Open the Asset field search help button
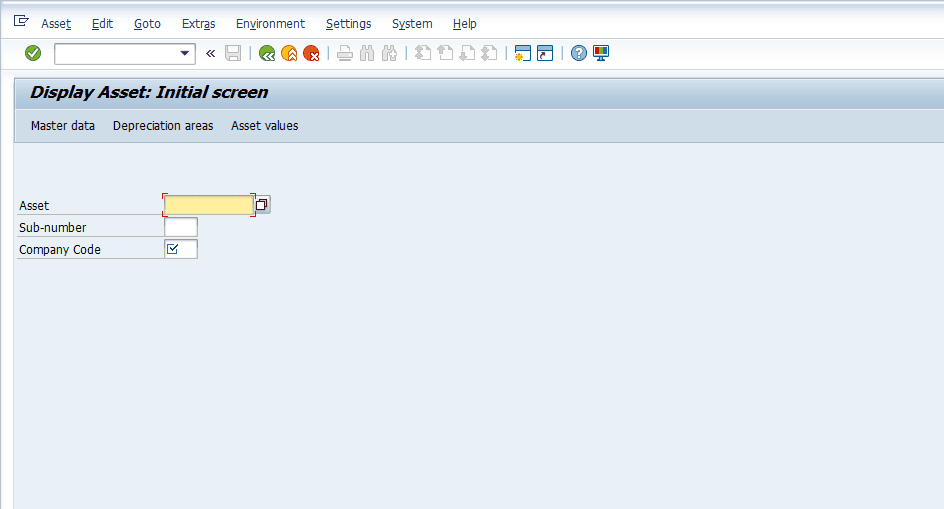Image resolution: width=944 pixels, height=509 pixels. pyautogui.click(x=262, y=205)
